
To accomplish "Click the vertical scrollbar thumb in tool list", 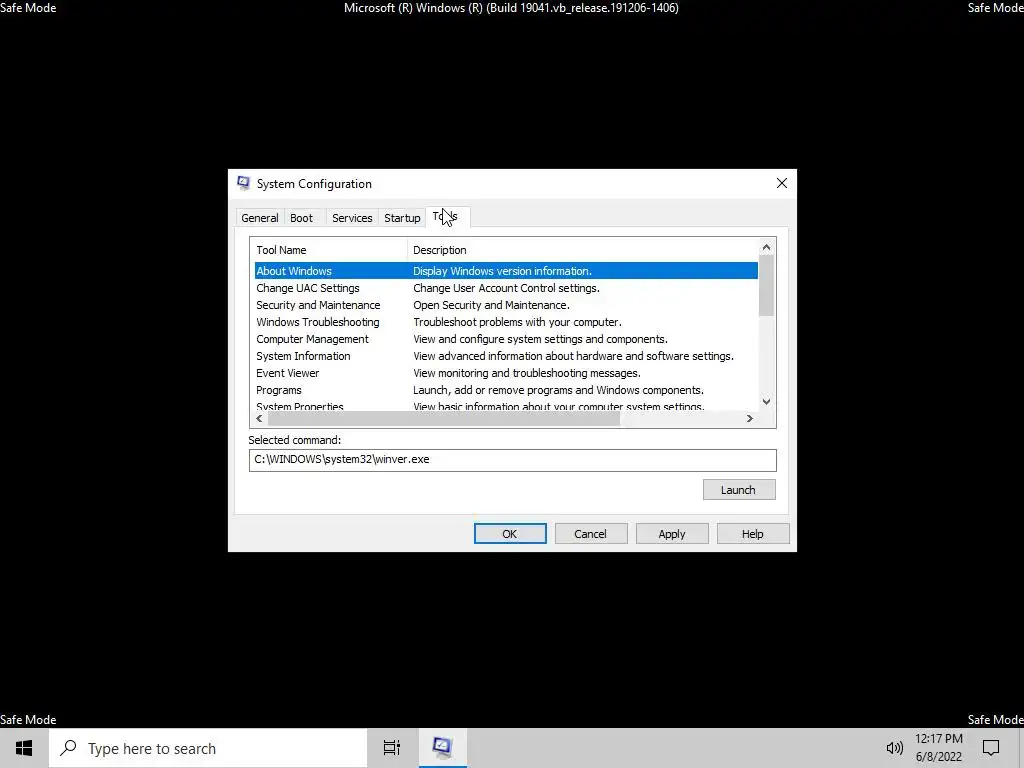I will [767, 285].
